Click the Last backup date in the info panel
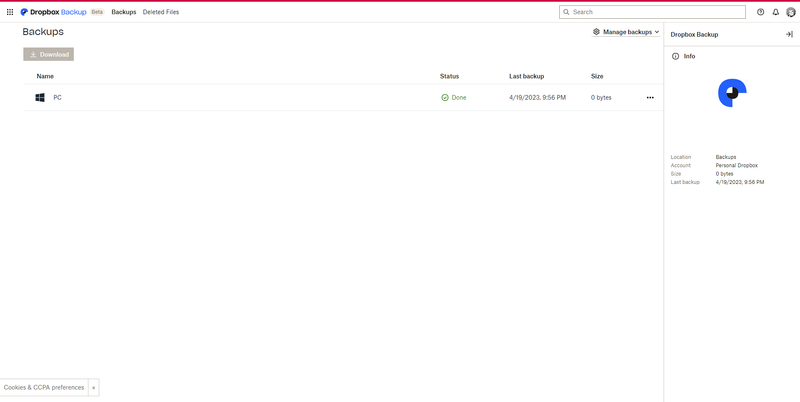Screen dimensions: 800x402 [740, 182]
